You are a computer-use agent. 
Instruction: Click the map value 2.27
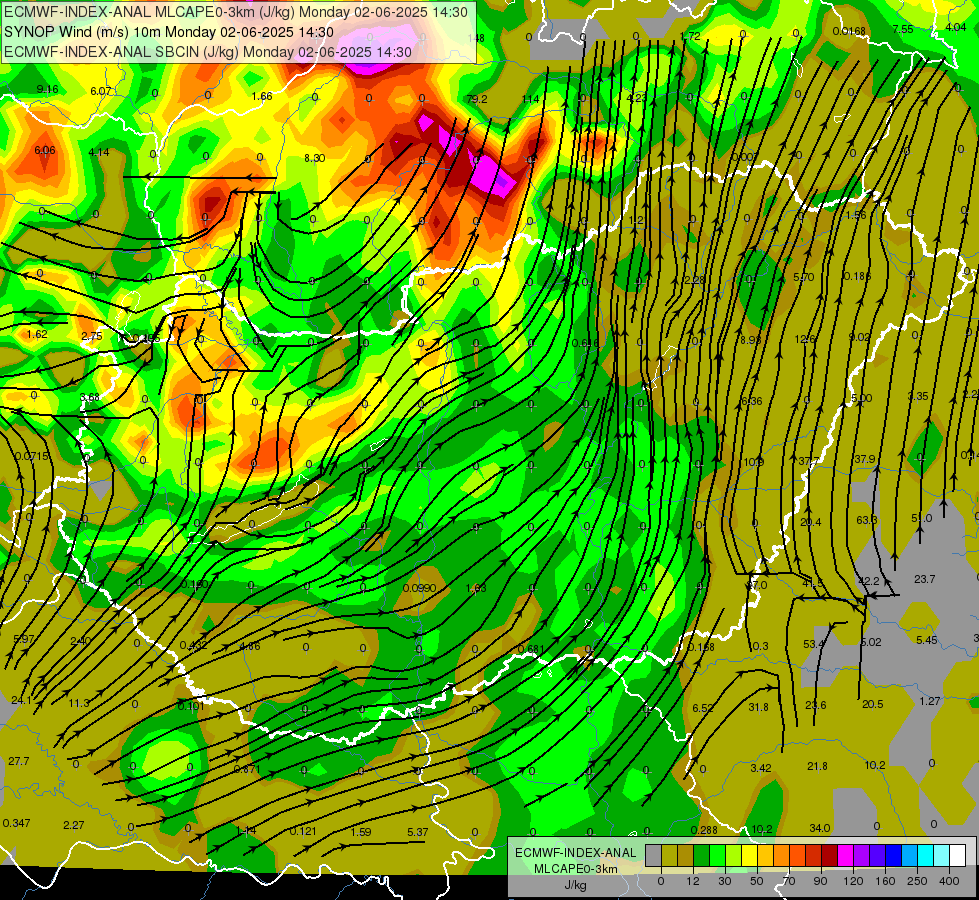[x=74, y=825]
